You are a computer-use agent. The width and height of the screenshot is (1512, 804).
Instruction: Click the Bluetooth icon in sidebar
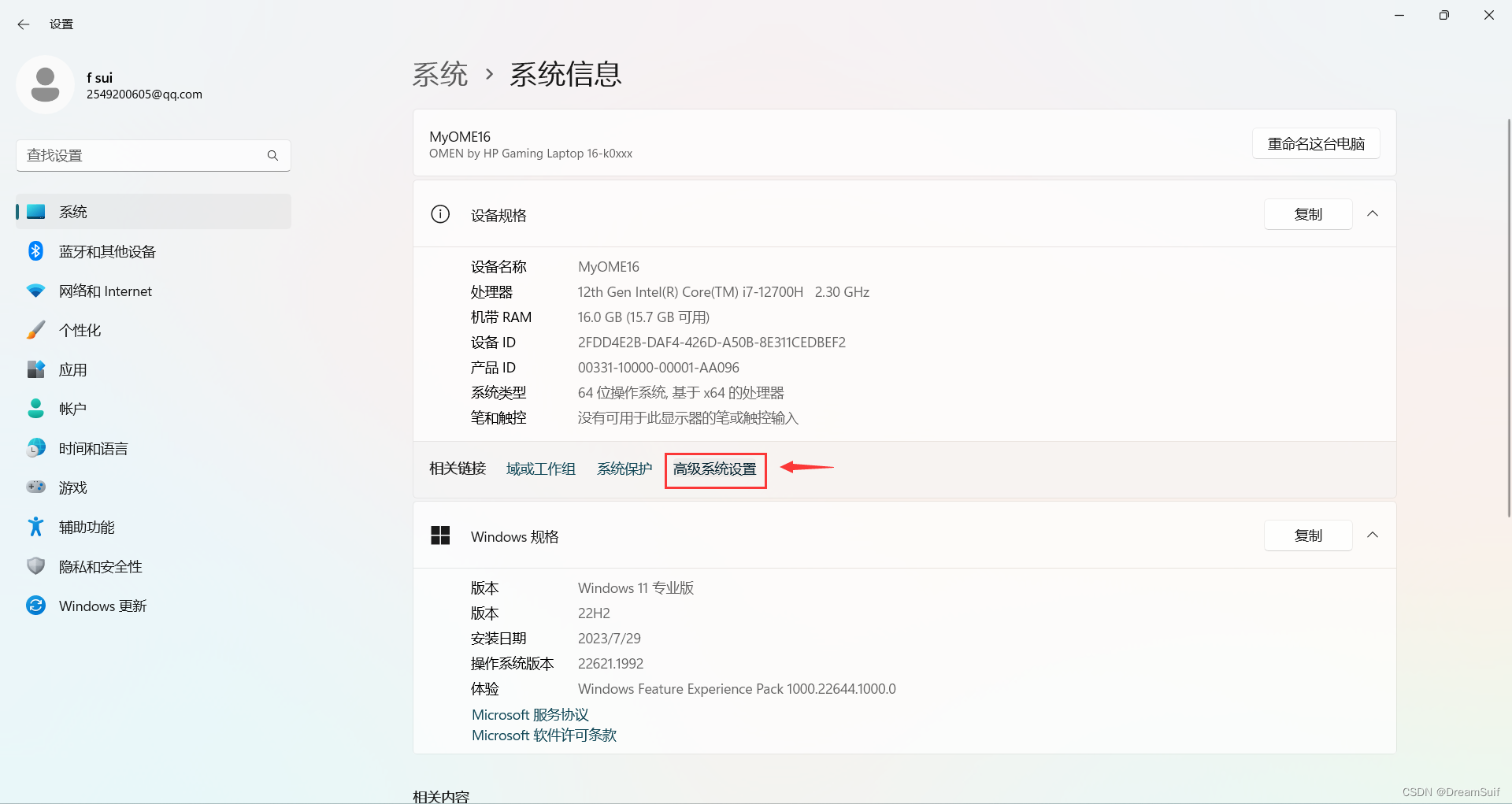tap(36, 251)
